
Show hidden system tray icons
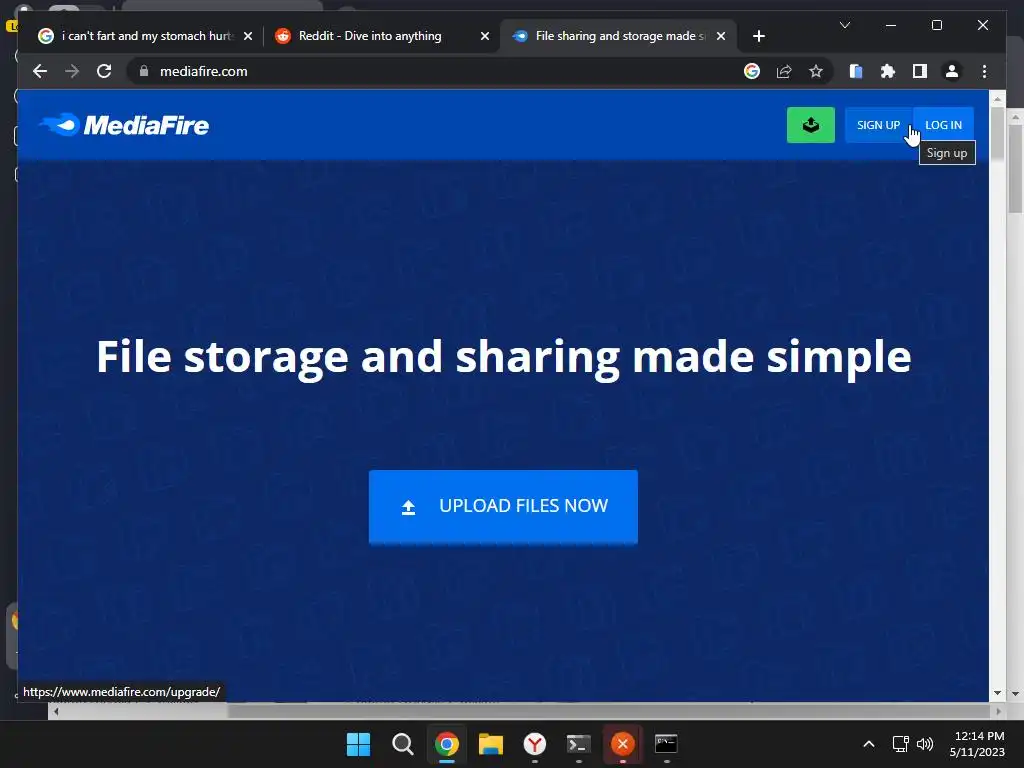[869, 744]
